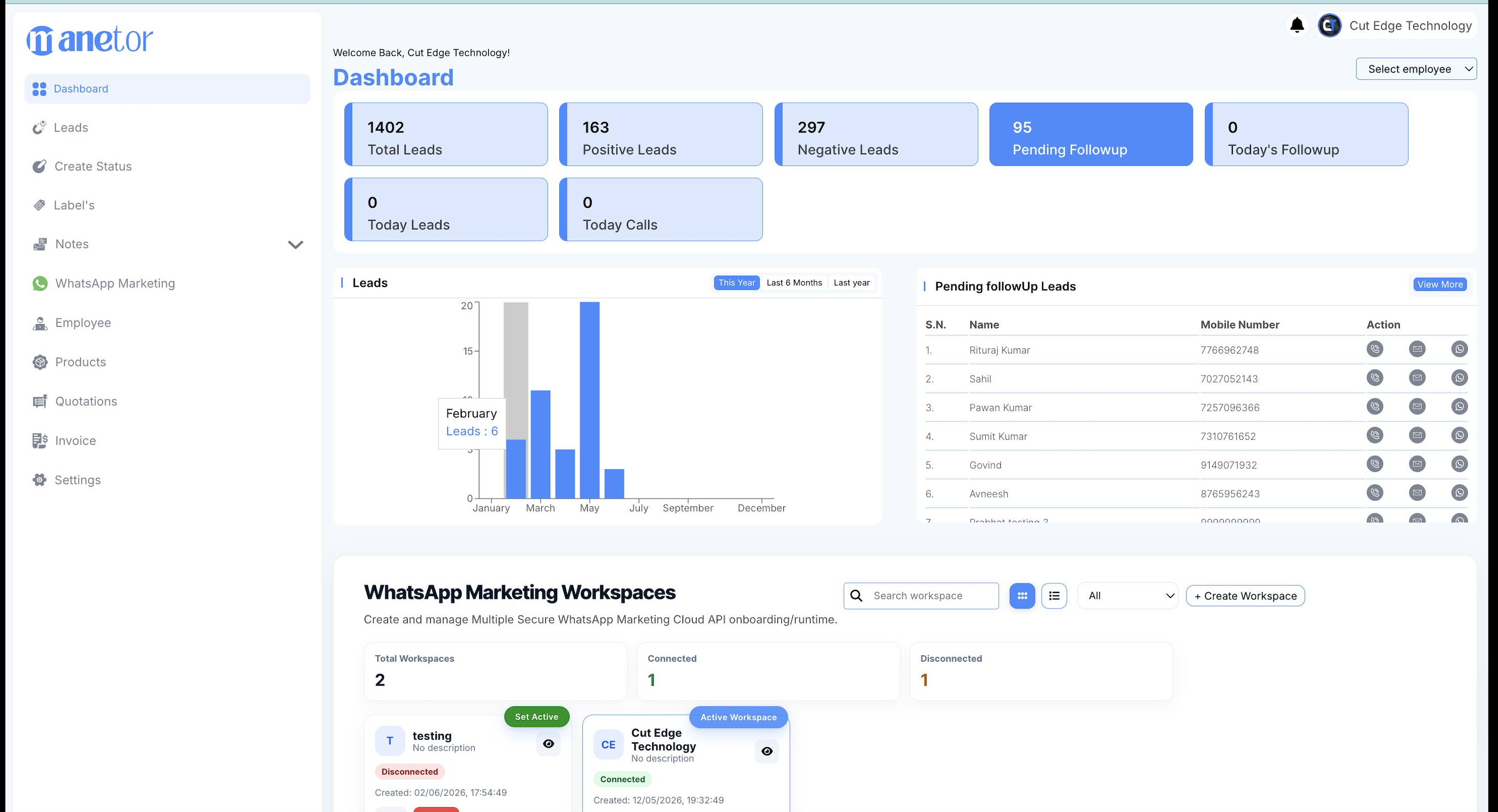WhatsApp Govind via icon
The image size is (1498, 812).
point(1459,464)
